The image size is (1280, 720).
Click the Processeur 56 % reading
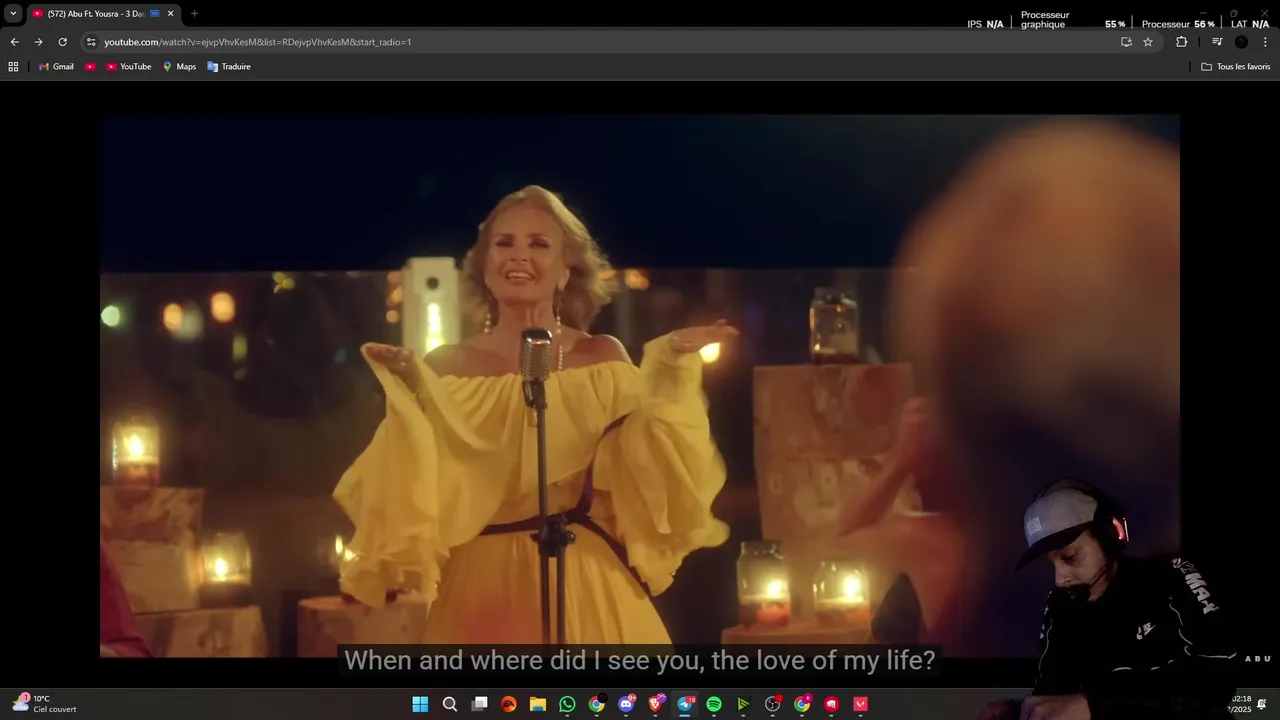coord(1178,24)
